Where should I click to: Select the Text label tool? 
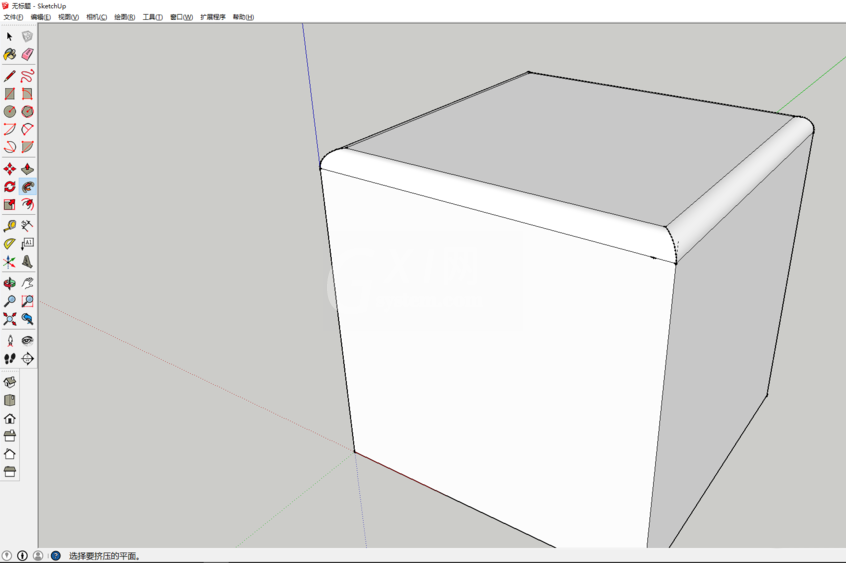(x=28, y=244)
